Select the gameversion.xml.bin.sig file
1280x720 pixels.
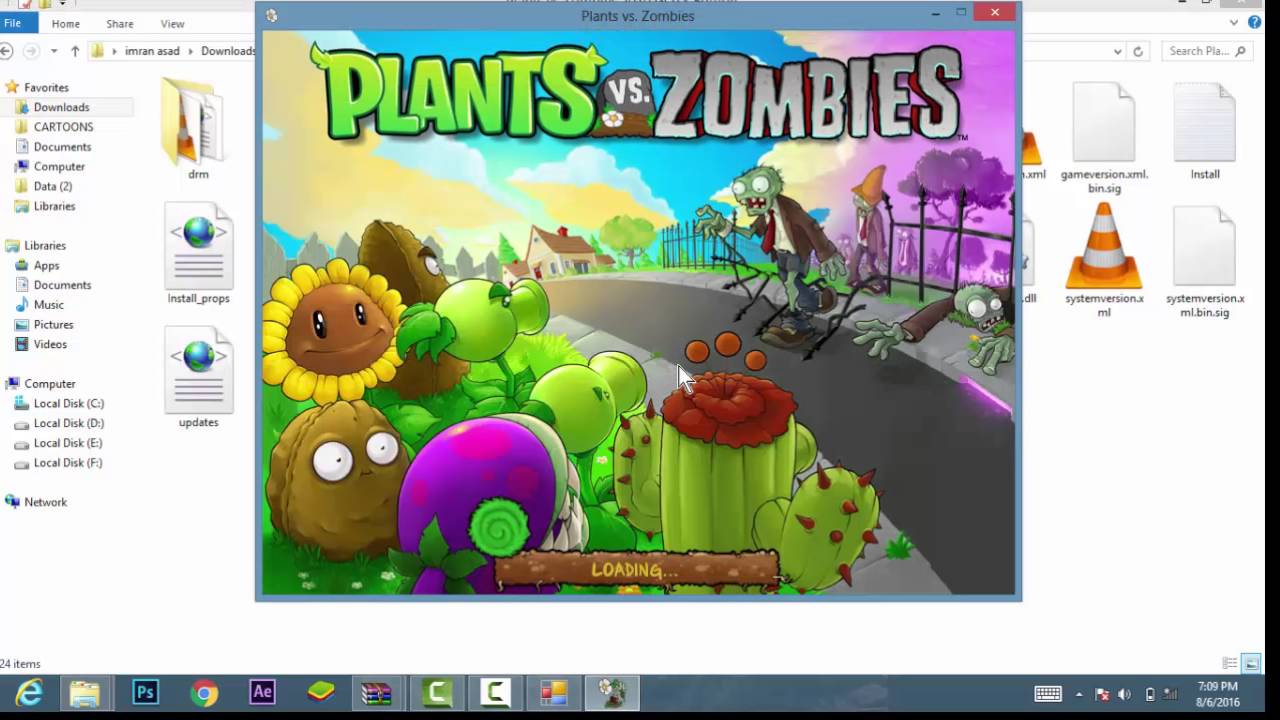pyautogui.click(x=1104, y=137)
